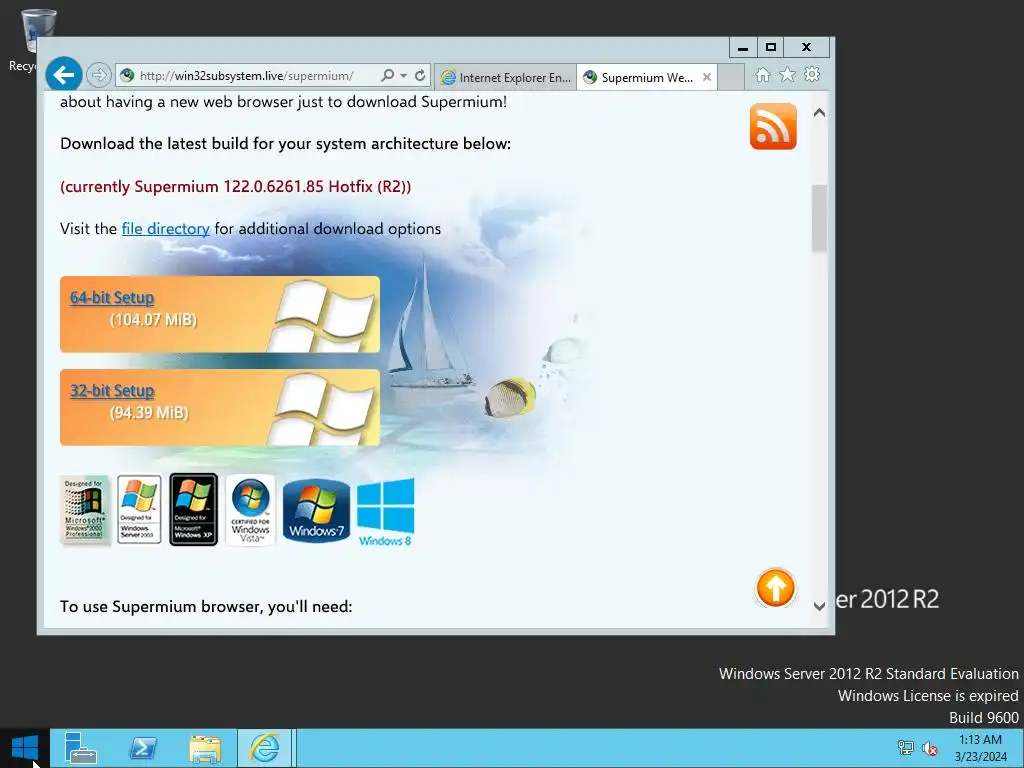Image resolution: width=1024 pixels, height=768 pixels.
Task: Click the Windows XP badge
Action: click(193, 509)
